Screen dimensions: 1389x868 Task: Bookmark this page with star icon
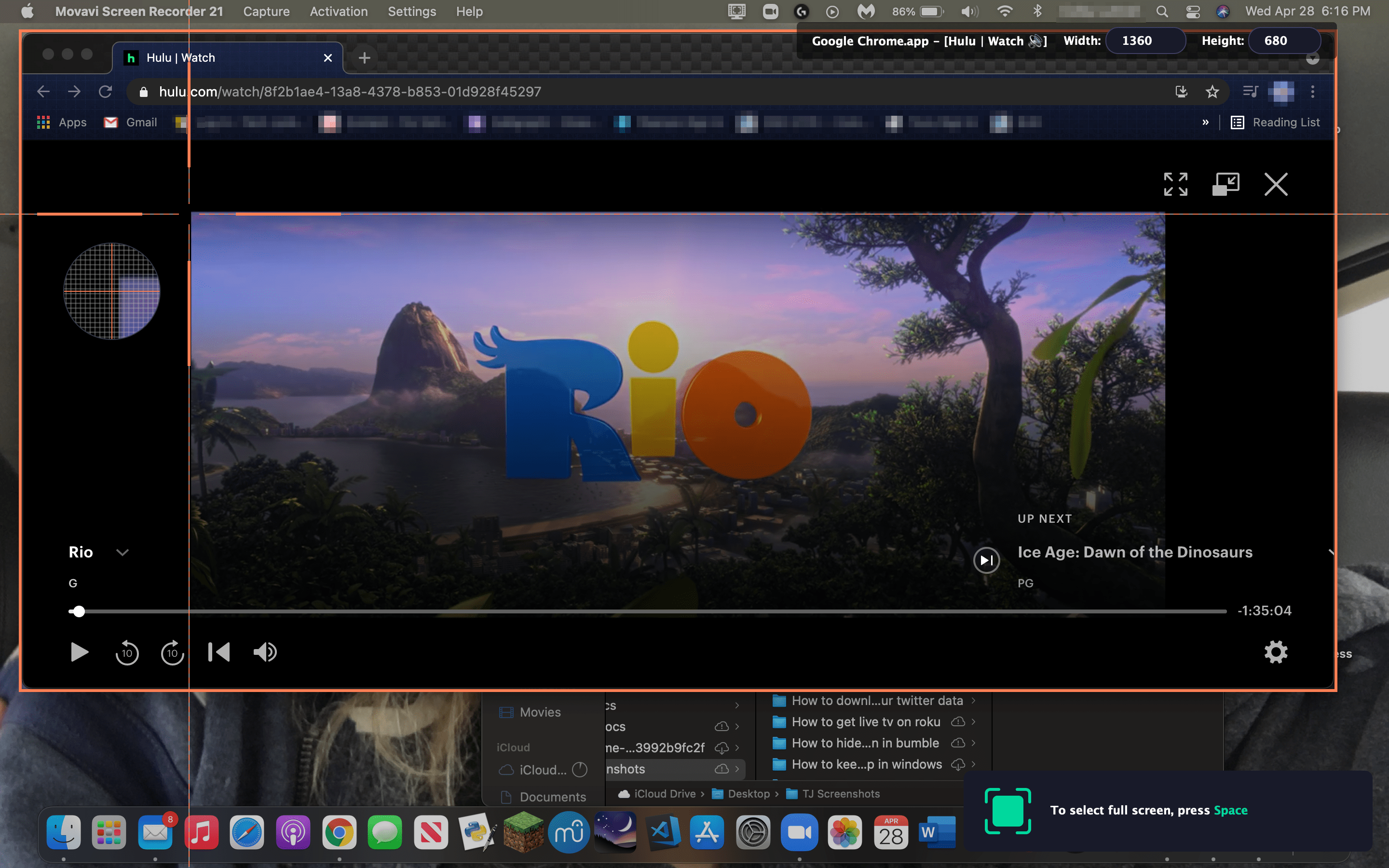1212,92
